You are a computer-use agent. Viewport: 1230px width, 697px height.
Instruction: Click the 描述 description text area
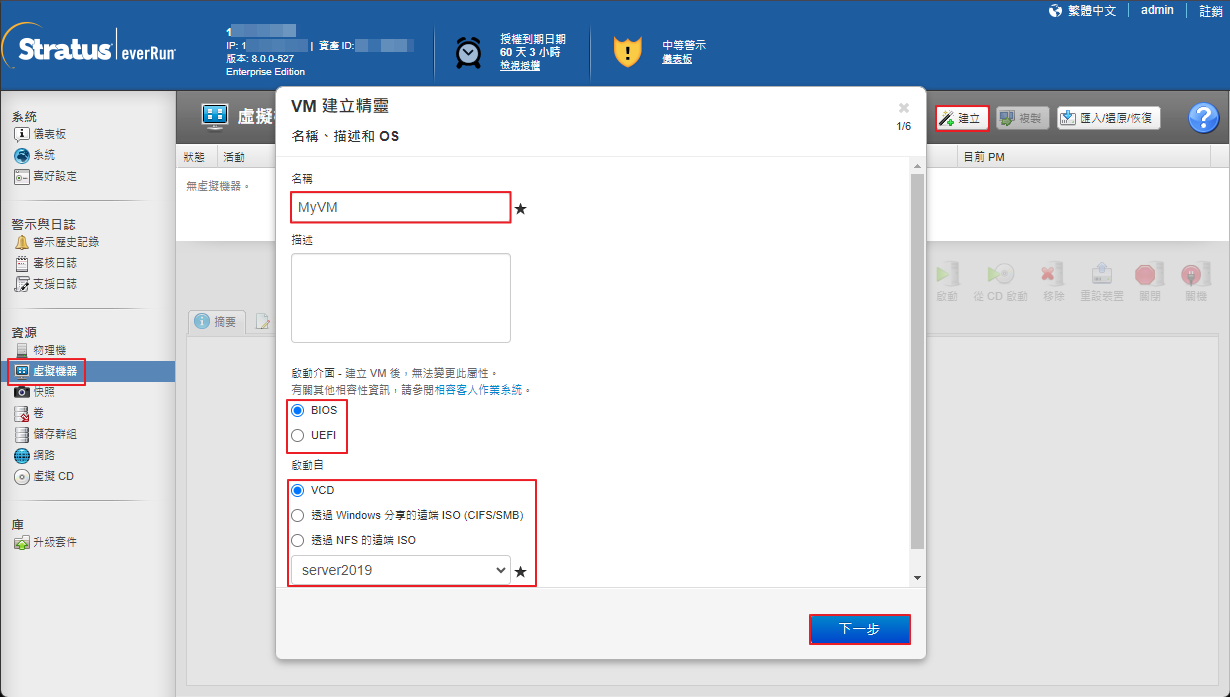coord(401,298)
